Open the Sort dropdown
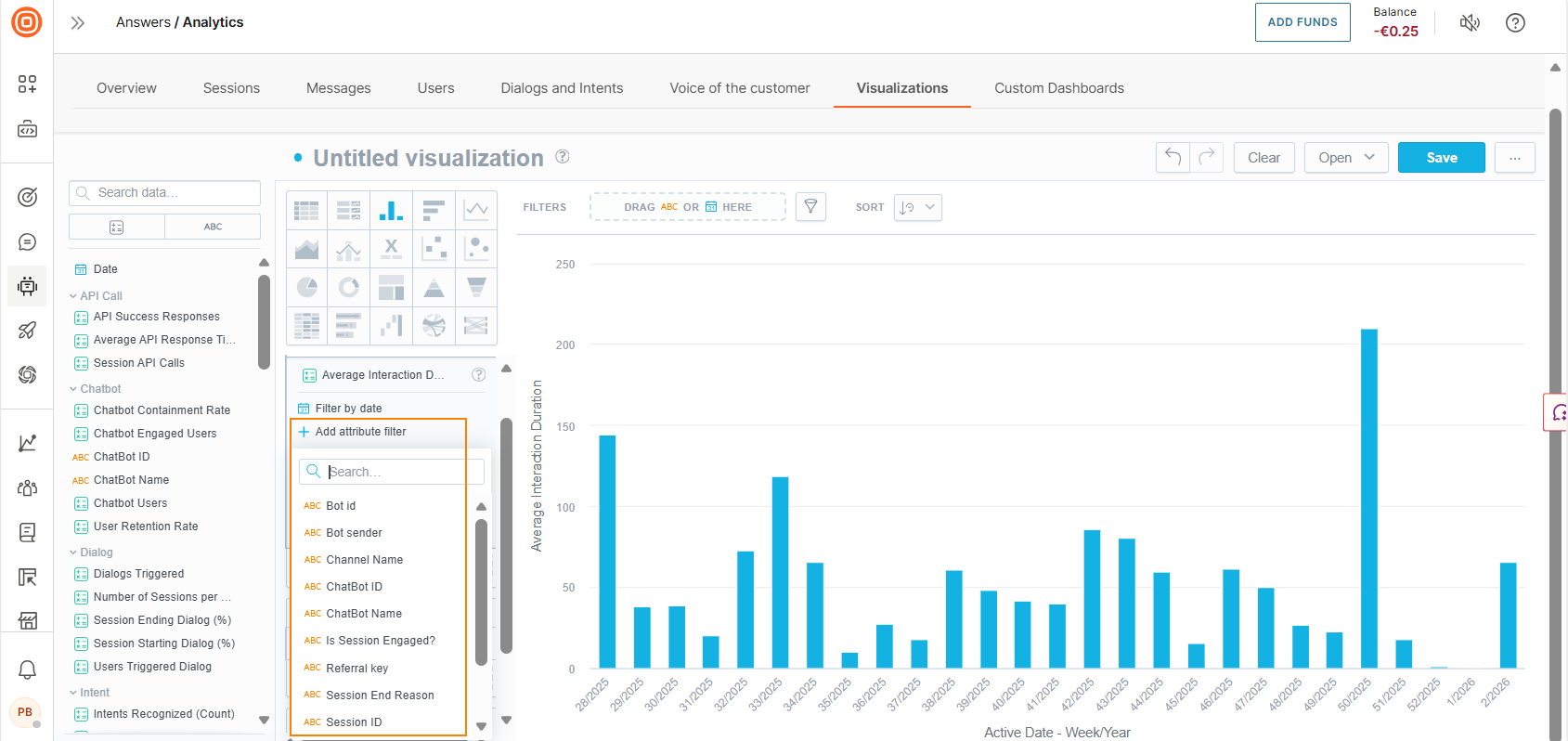Screen dimensions: 1568x741 click(917, 207)
